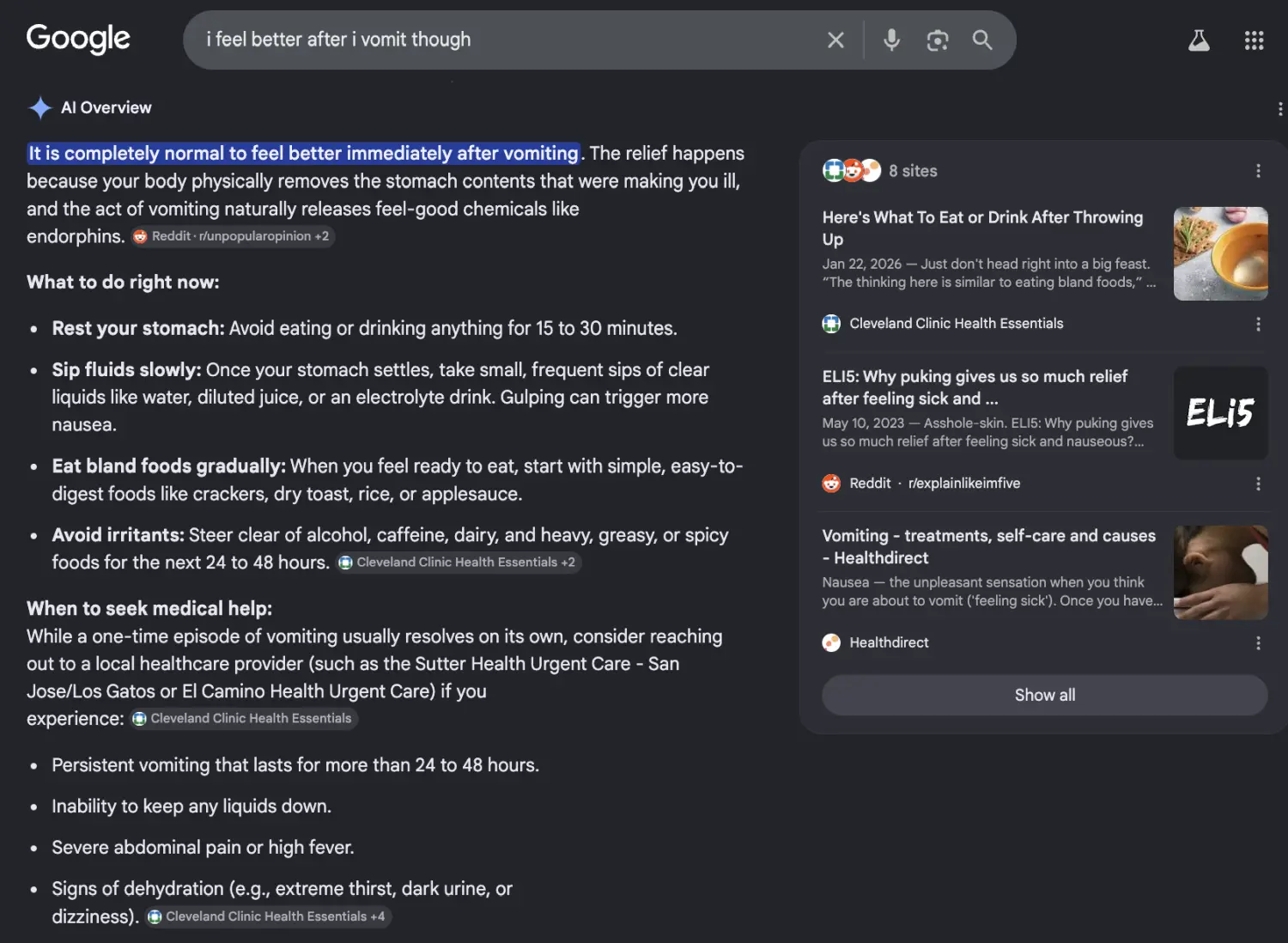
Task: Click 'Reddit · r/explainlikeimfive' source name
Action: pos(935,484)
